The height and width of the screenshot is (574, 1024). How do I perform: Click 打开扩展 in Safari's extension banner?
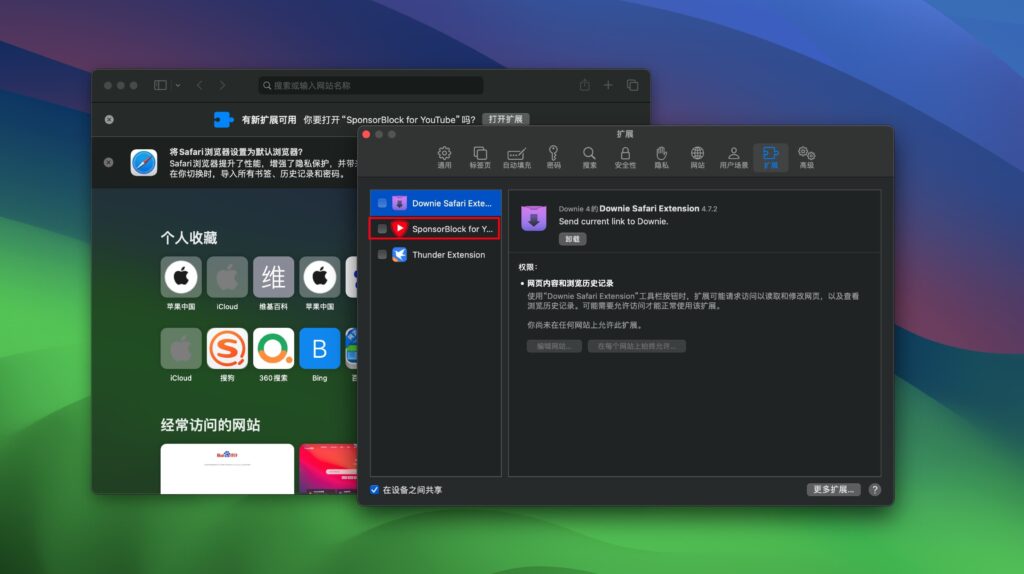(x=505, y=120)
